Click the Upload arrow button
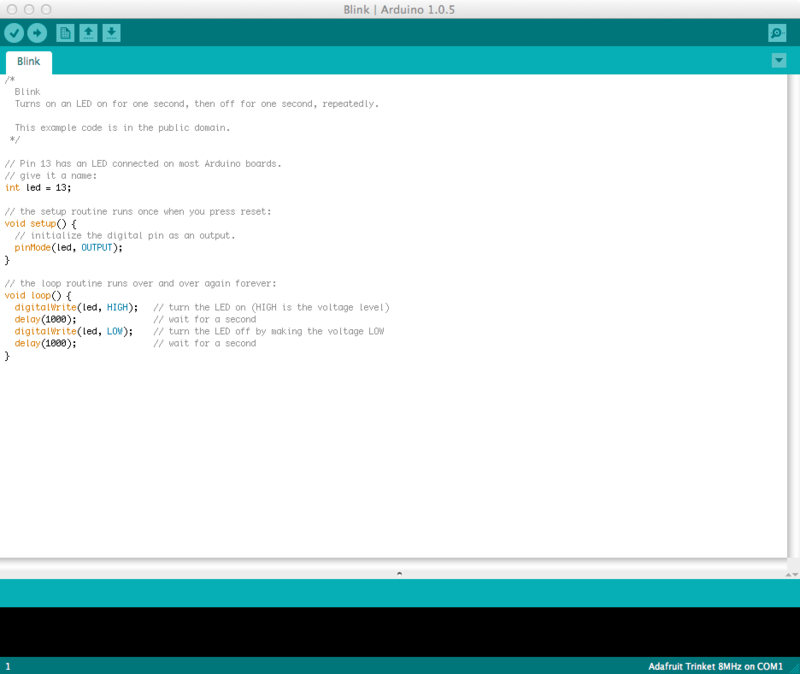 pos(37,34)
